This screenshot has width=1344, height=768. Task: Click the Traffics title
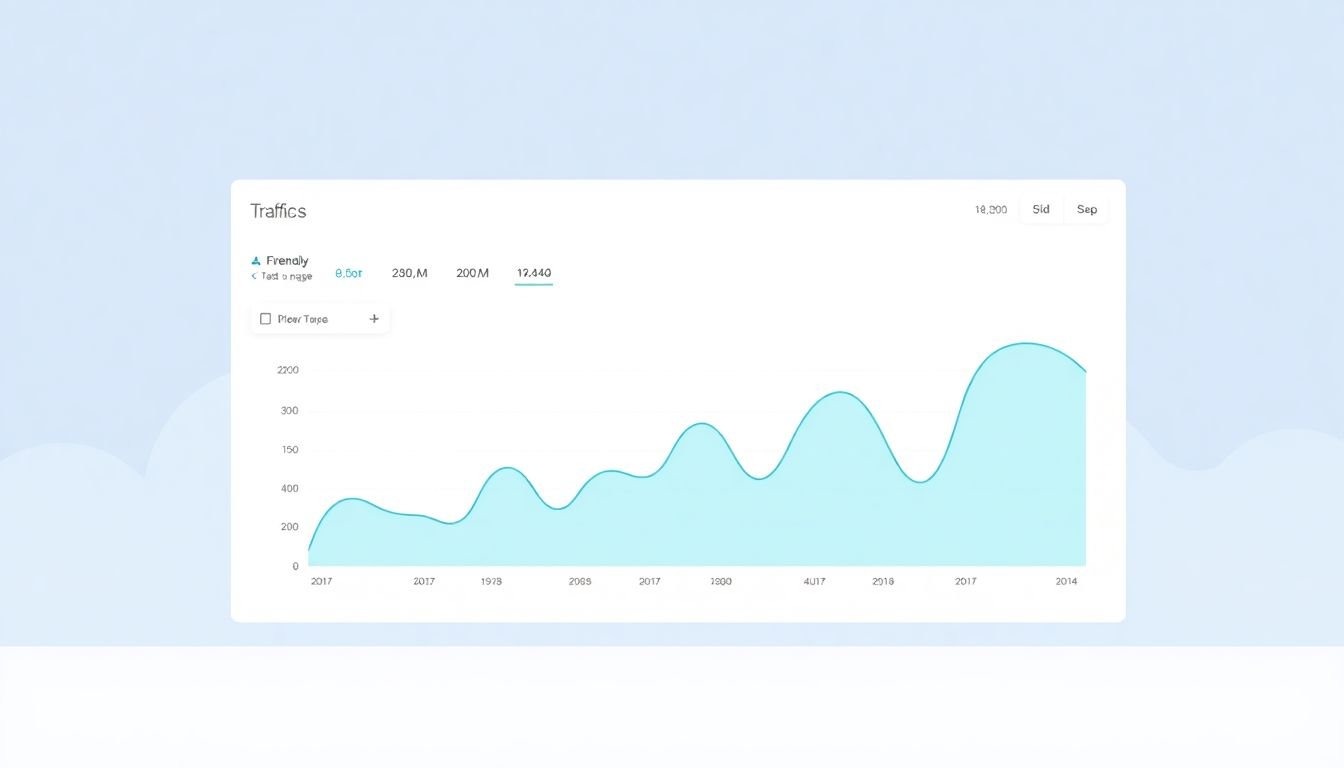point(278,211)
